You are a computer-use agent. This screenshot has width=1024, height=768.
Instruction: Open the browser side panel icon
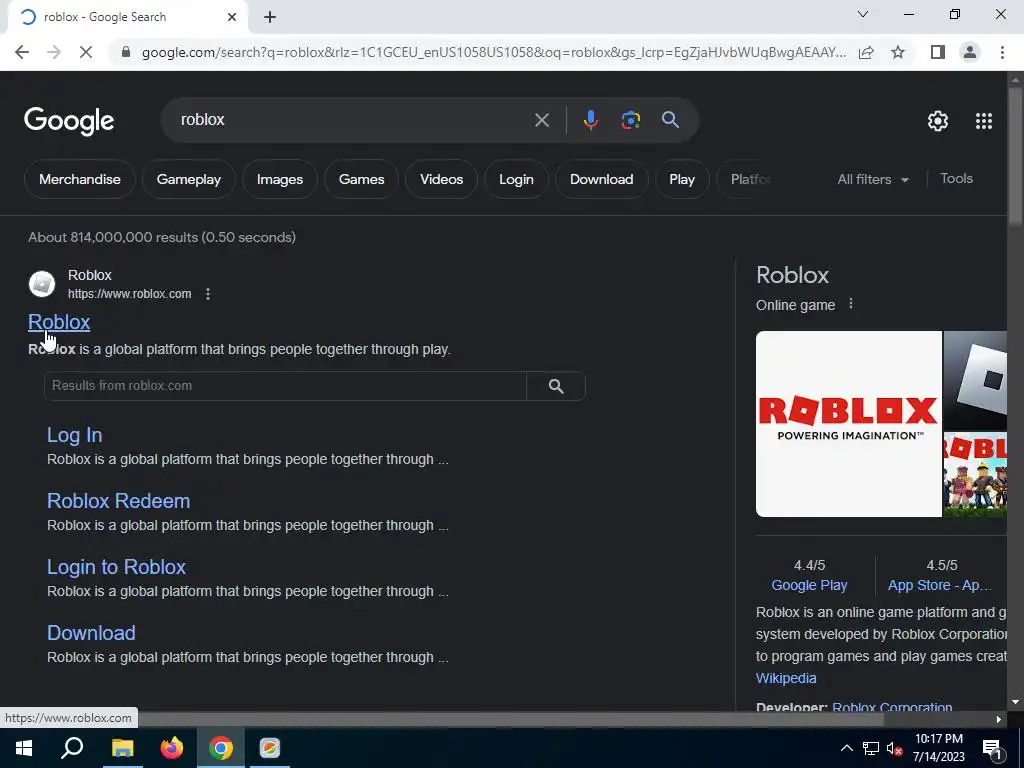[938, 52]
